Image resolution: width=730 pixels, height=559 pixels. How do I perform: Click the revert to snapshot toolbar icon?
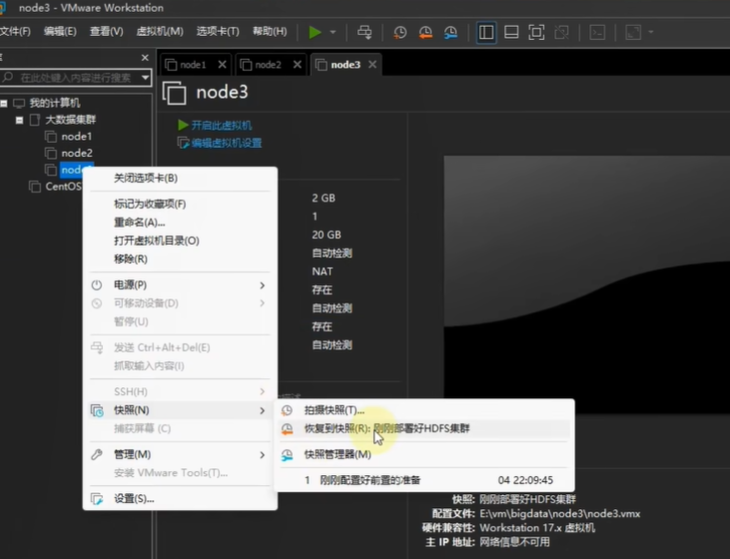pos(425,32)
